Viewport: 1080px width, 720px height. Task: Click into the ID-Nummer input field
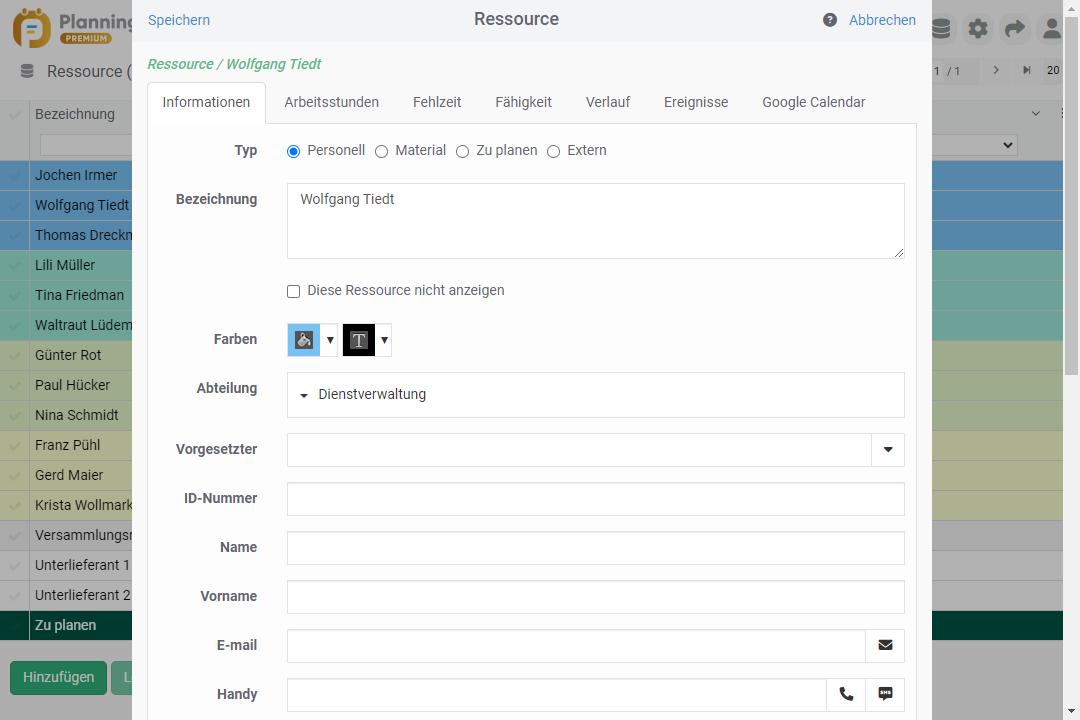tap(595, 499)
